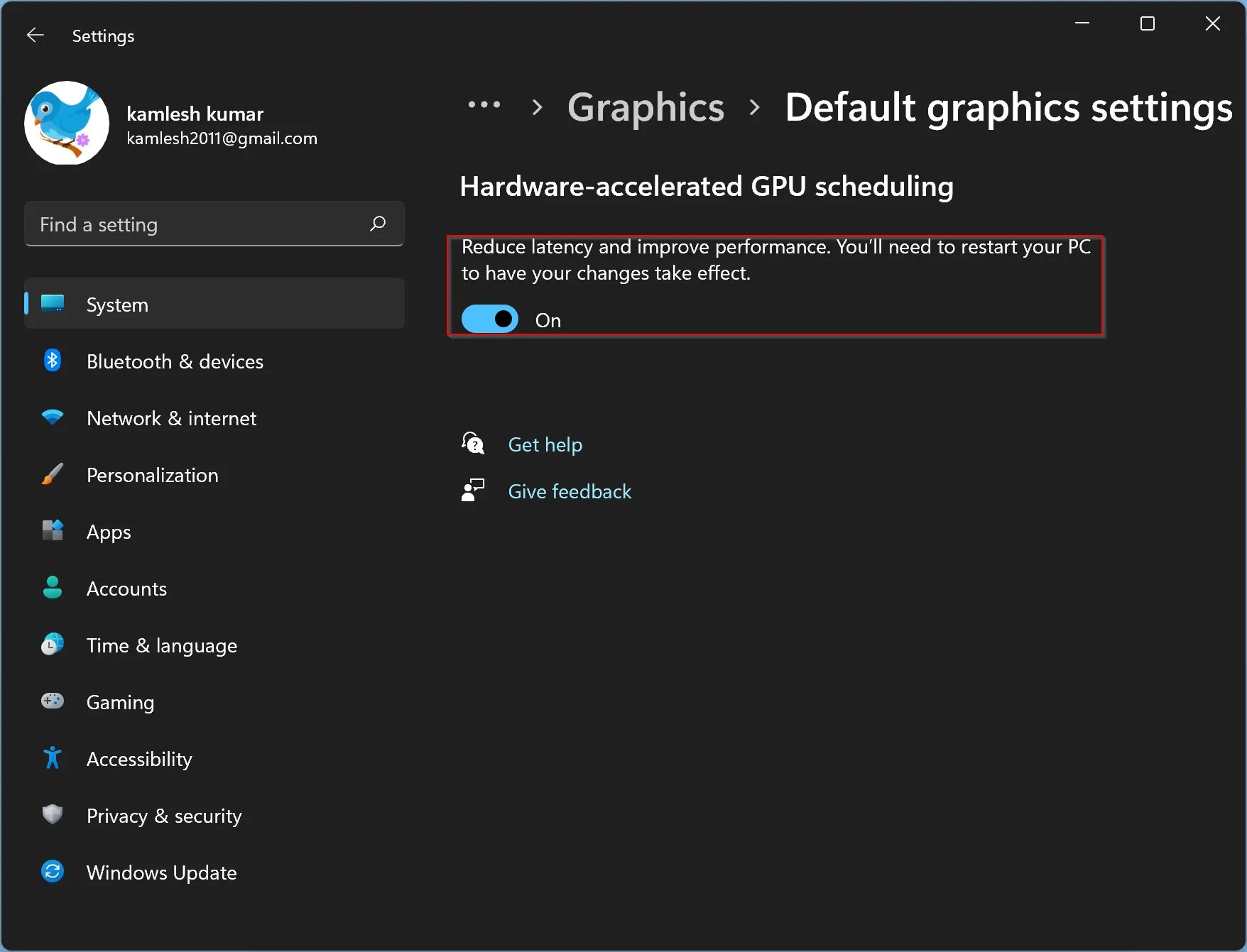Open Time & language settings

point(161,645)
